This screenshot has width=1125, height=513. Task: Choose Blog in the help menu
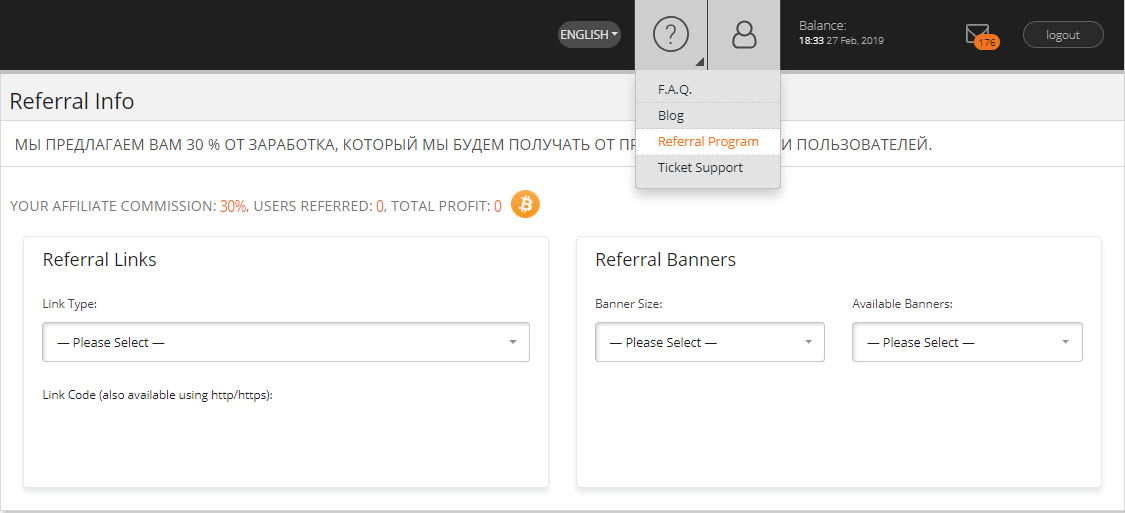[x=671, y=115]
